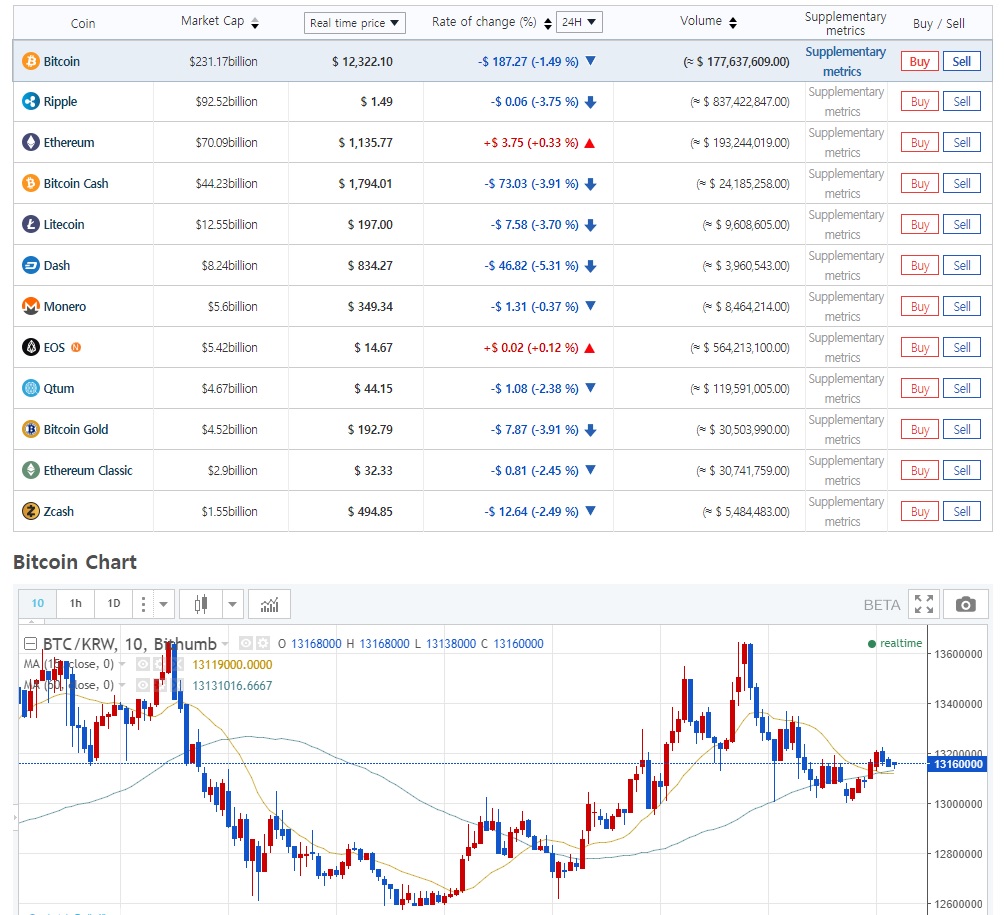Click the chart price axis at 13400000

pos(958,704)
